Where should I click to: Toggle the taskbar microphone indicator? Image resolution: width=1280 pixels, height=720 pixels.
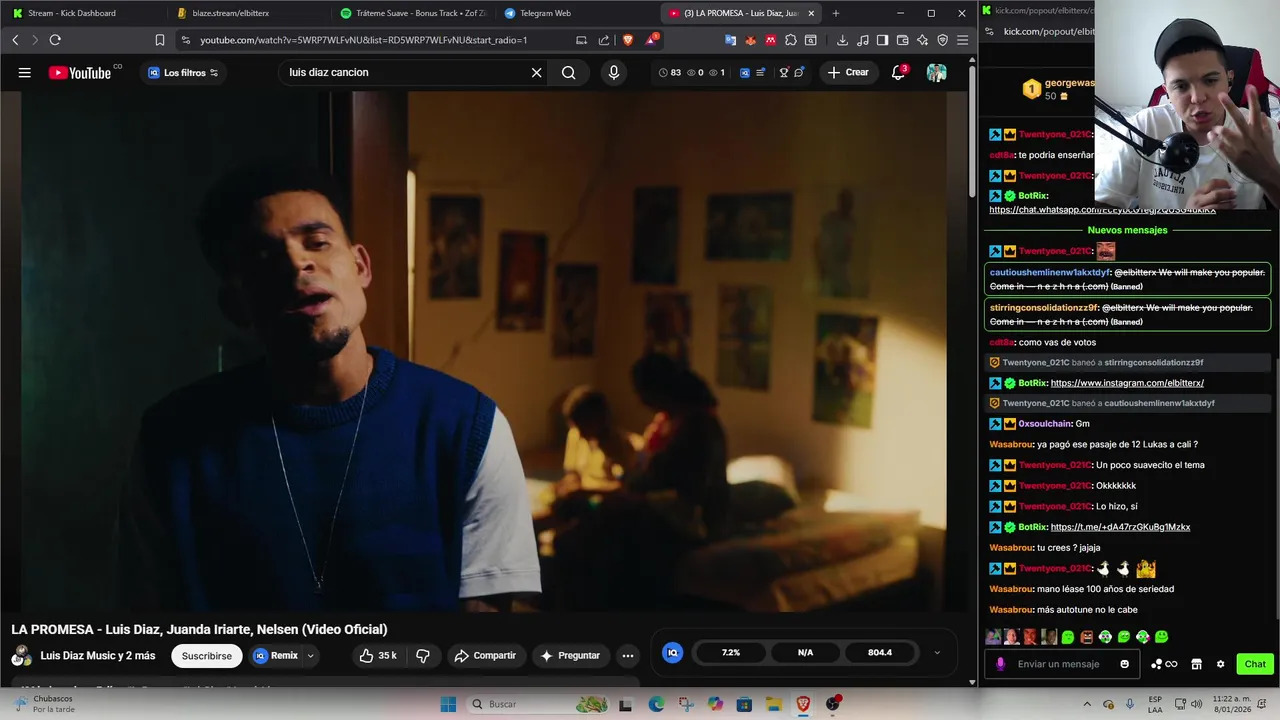[1130, 704]
